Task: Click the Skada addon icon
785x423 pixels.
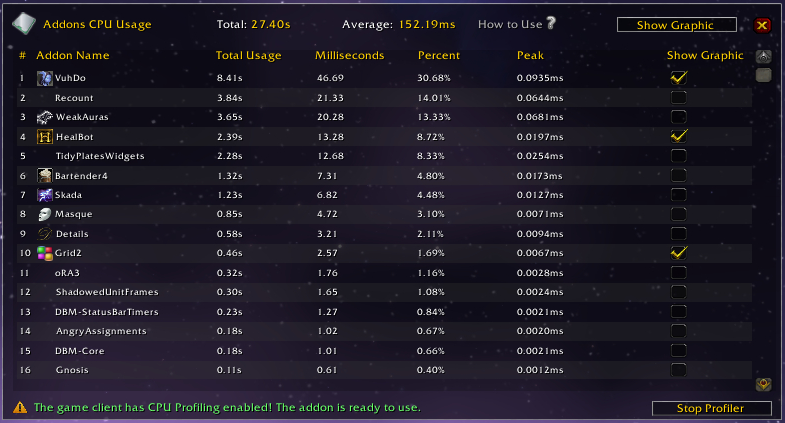Action: 44,195
